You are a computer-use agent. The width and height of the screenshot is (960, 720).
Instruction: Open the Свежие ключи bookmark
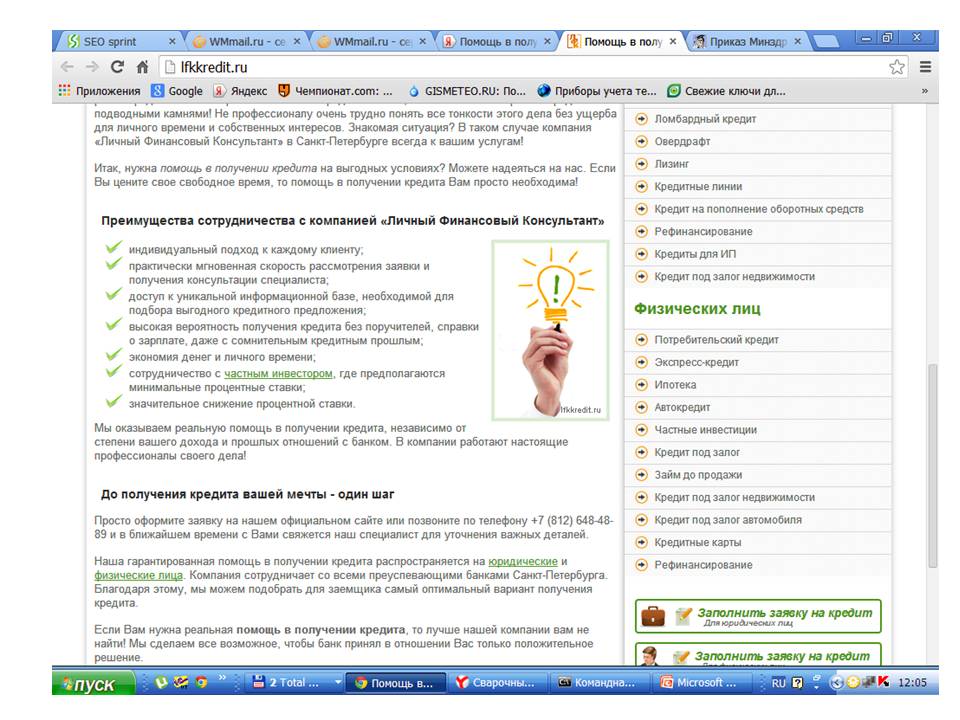727,91
